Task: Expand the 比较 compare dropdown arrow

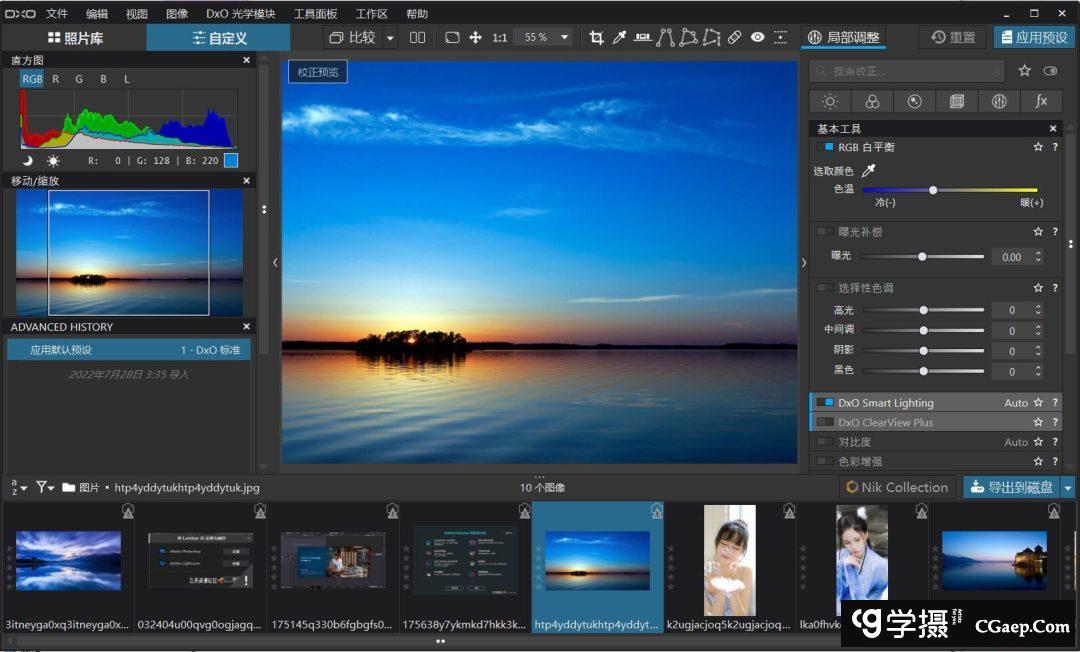Action: point(390,37)
